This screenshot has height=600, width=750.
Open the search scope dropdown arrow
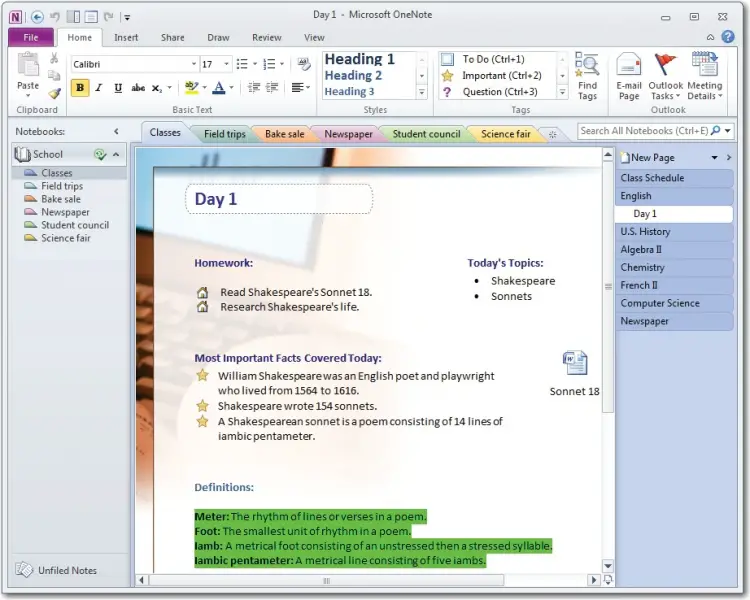tap(728, 131)
